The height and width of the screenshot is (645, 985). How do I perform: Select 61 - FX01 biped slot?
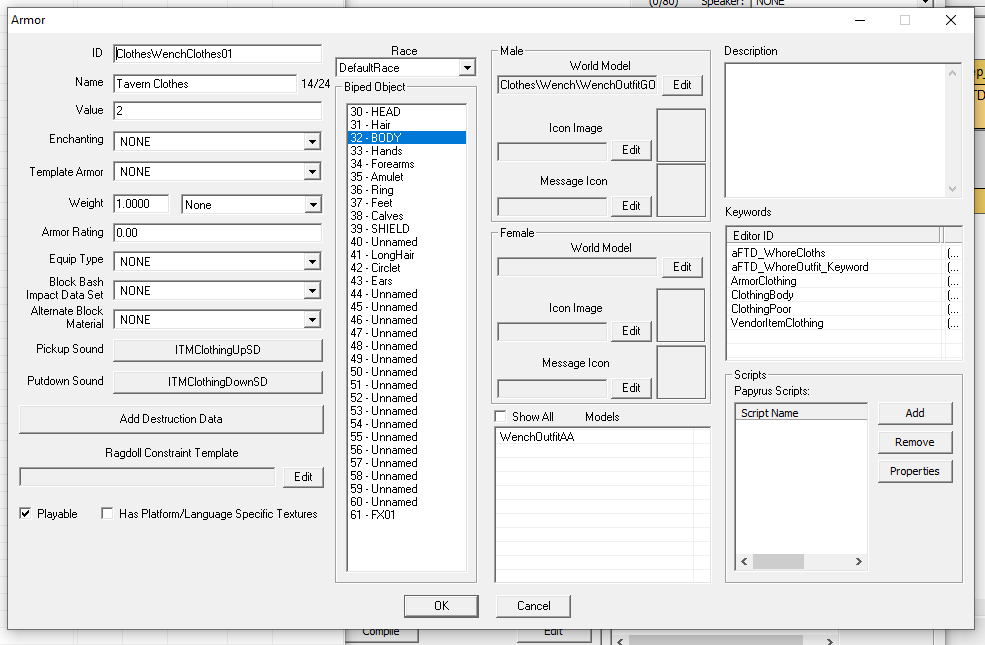(x=406, y=515)
